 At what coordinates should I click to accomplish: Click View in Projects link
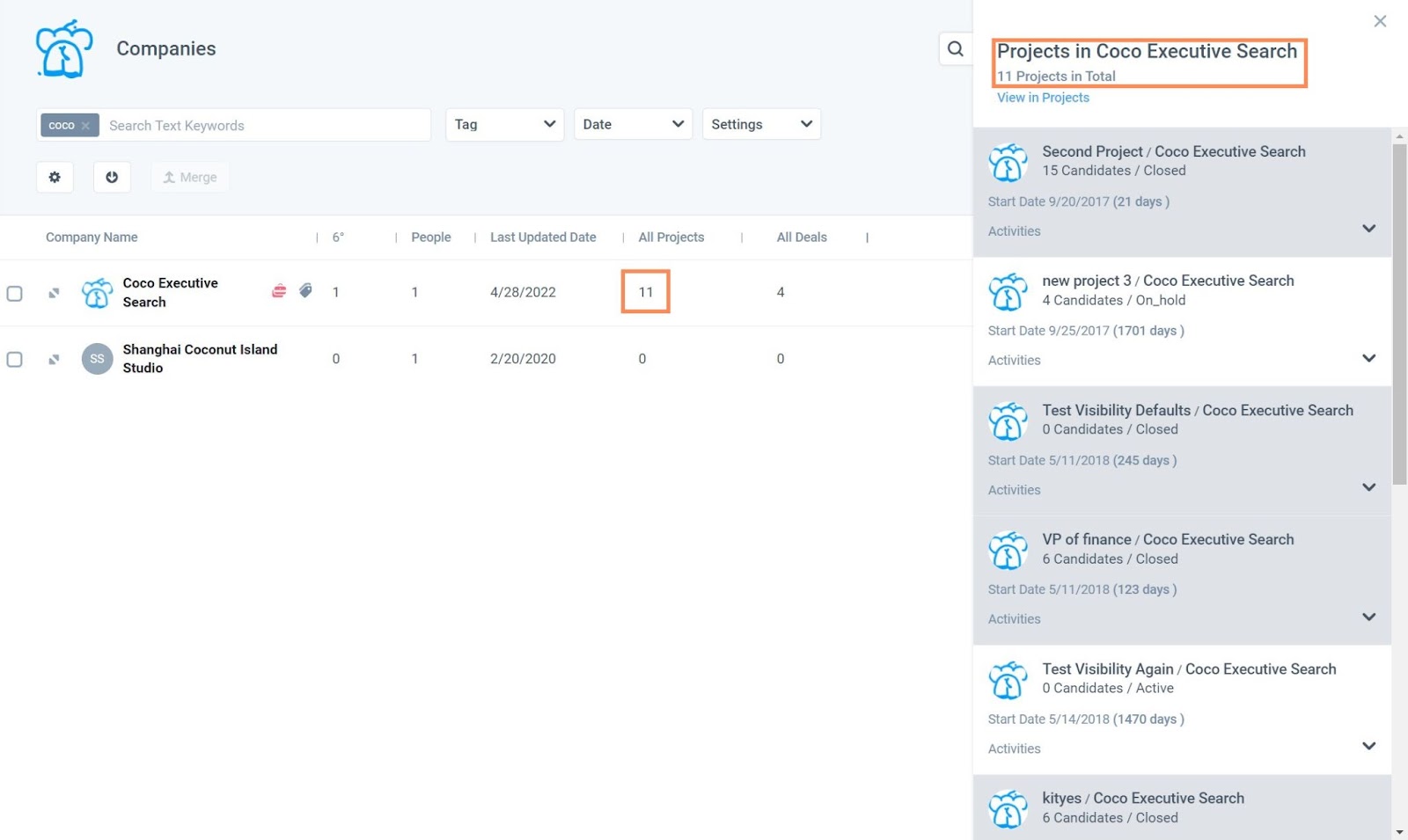[1043, 98]
